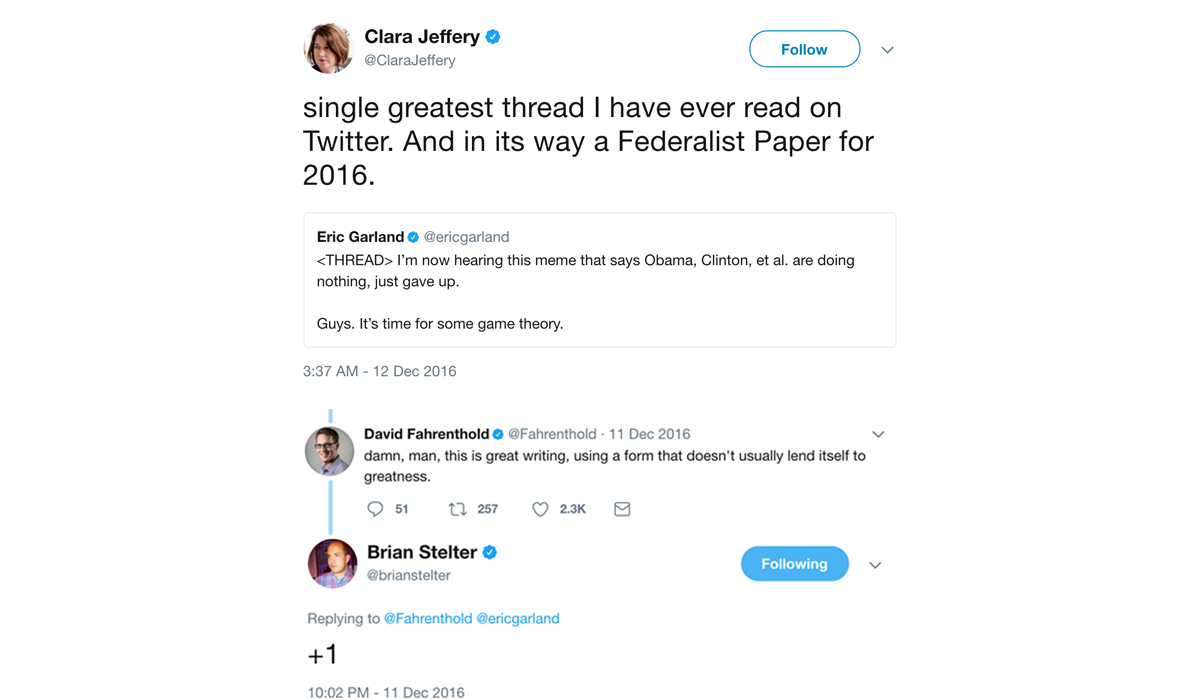Click the 3:37 AM - 12 Dec 2016 timestamp
1200x700 pixels.
[x=380, y=371]
